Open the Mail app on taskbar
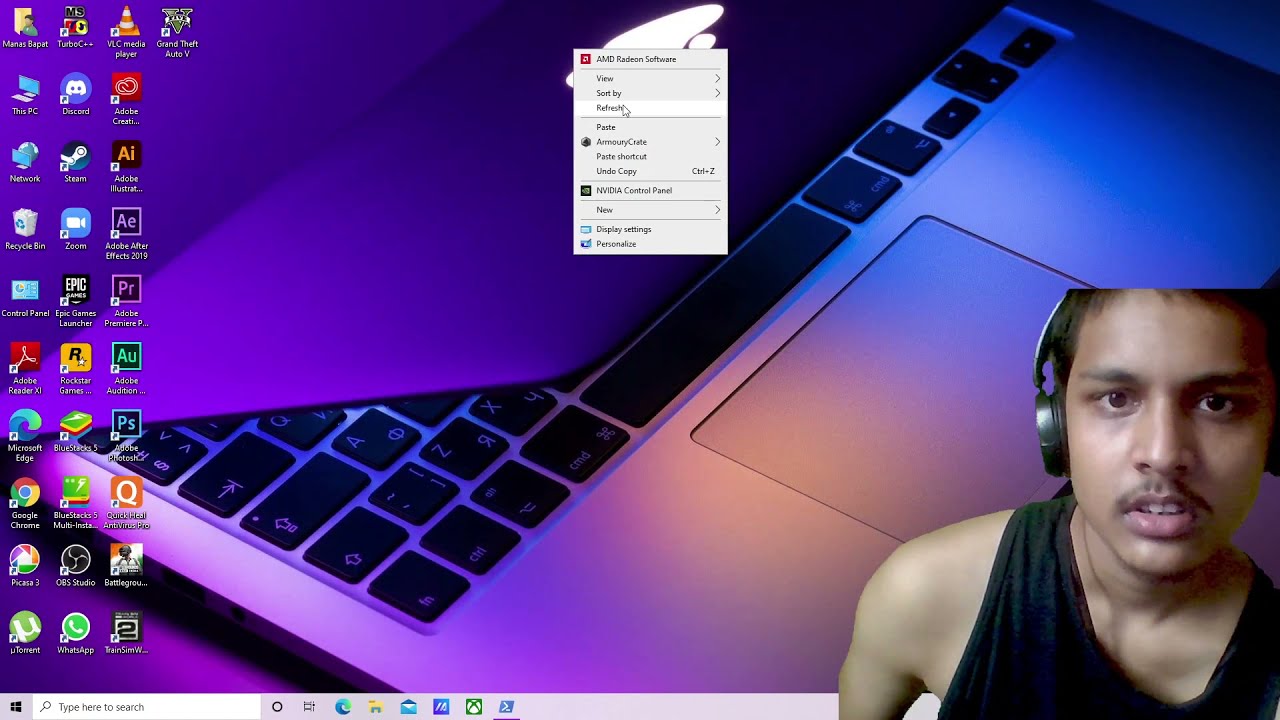The width and height of the screenshot is (1280, 720). (x=409, y=707)
